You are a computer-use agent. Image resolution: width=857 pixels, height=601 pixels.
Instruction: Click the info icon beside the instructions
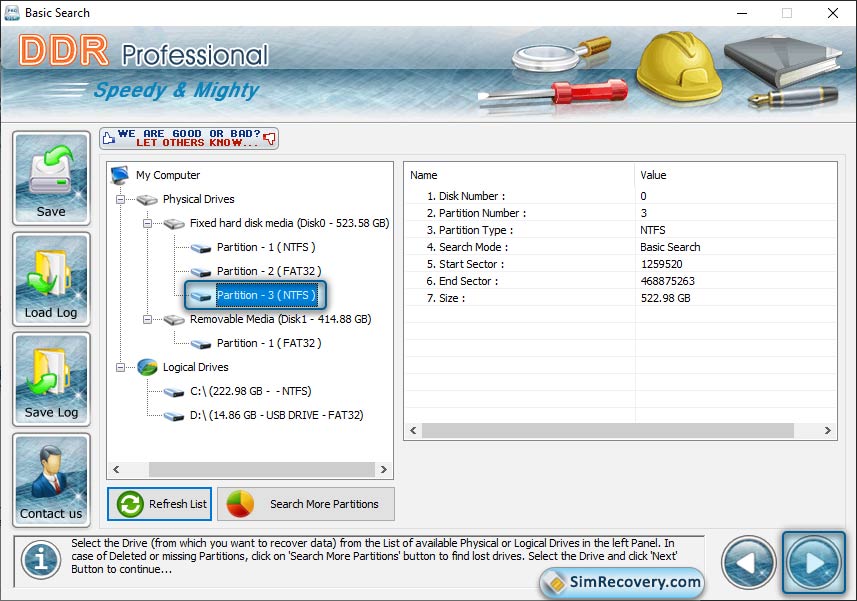click(41, 559)
